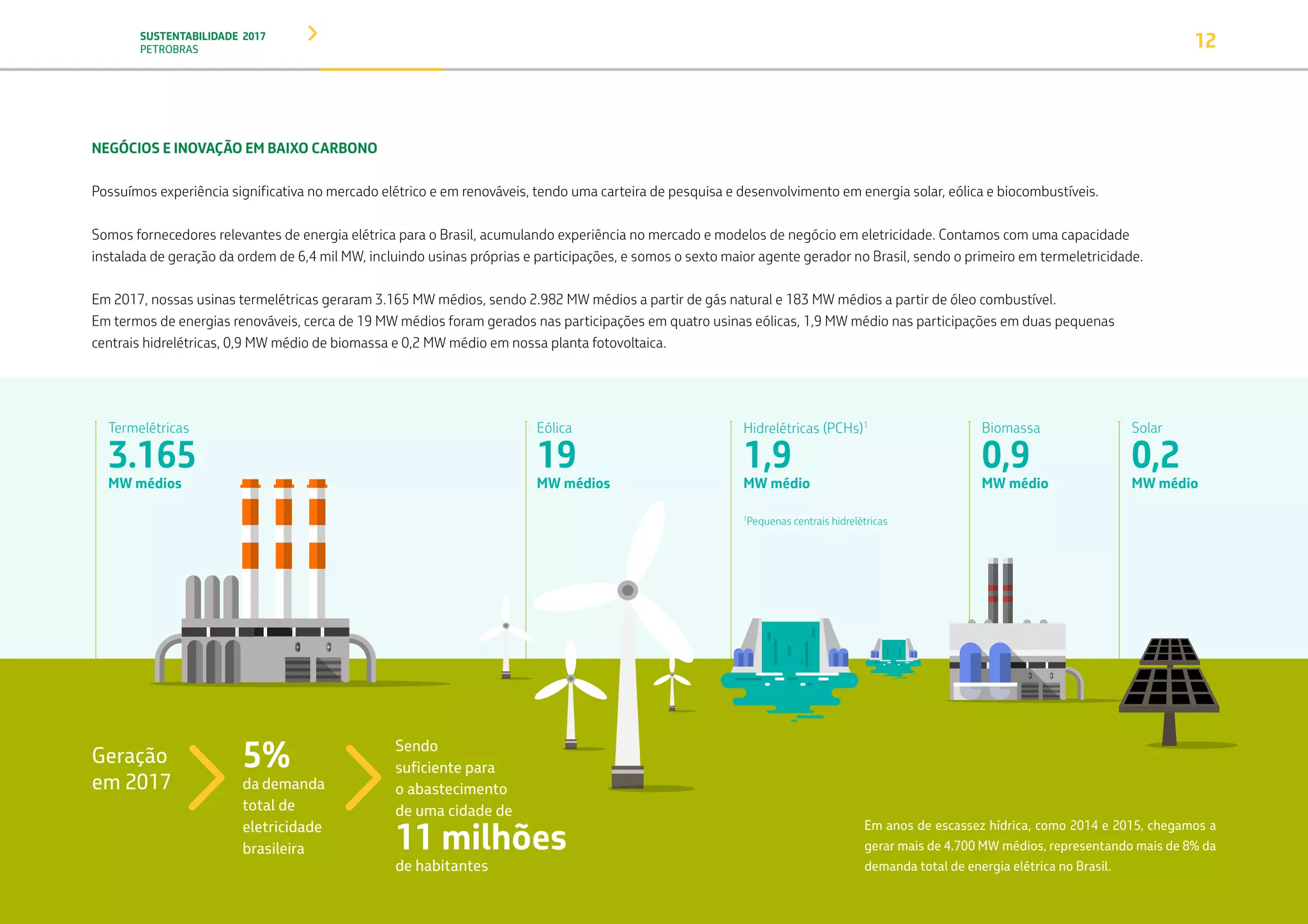Click page number 12

click(1205, 41)
